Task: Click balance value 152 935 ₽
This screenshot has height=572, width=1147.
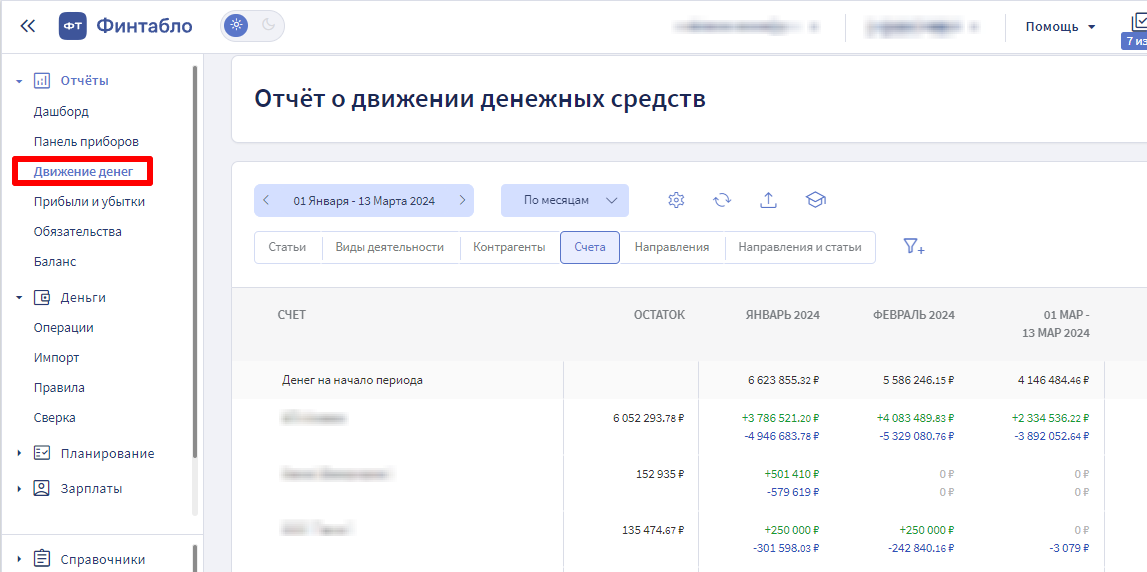Action: pos(661,474)
